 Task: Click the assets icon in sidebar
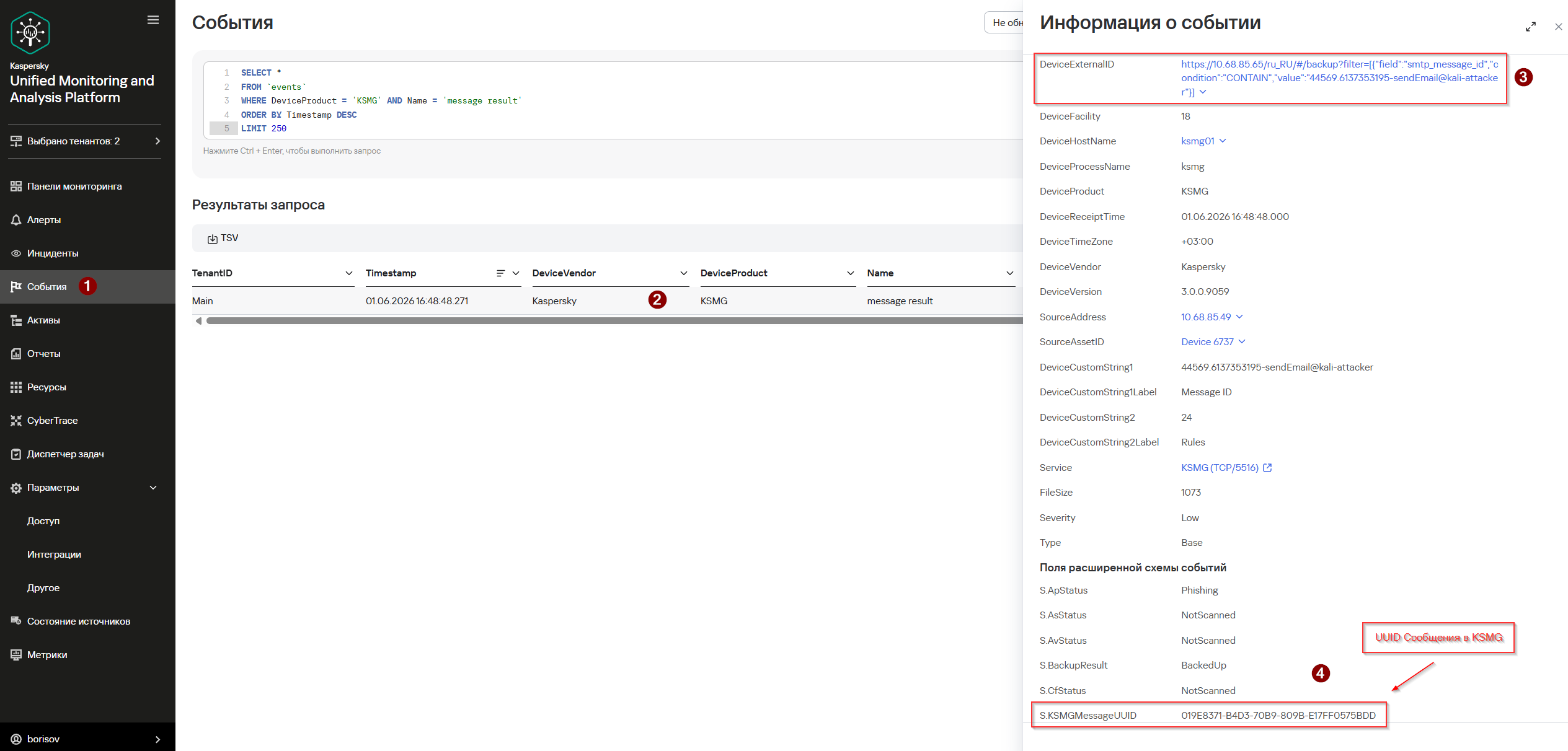[x=16, y=320]
